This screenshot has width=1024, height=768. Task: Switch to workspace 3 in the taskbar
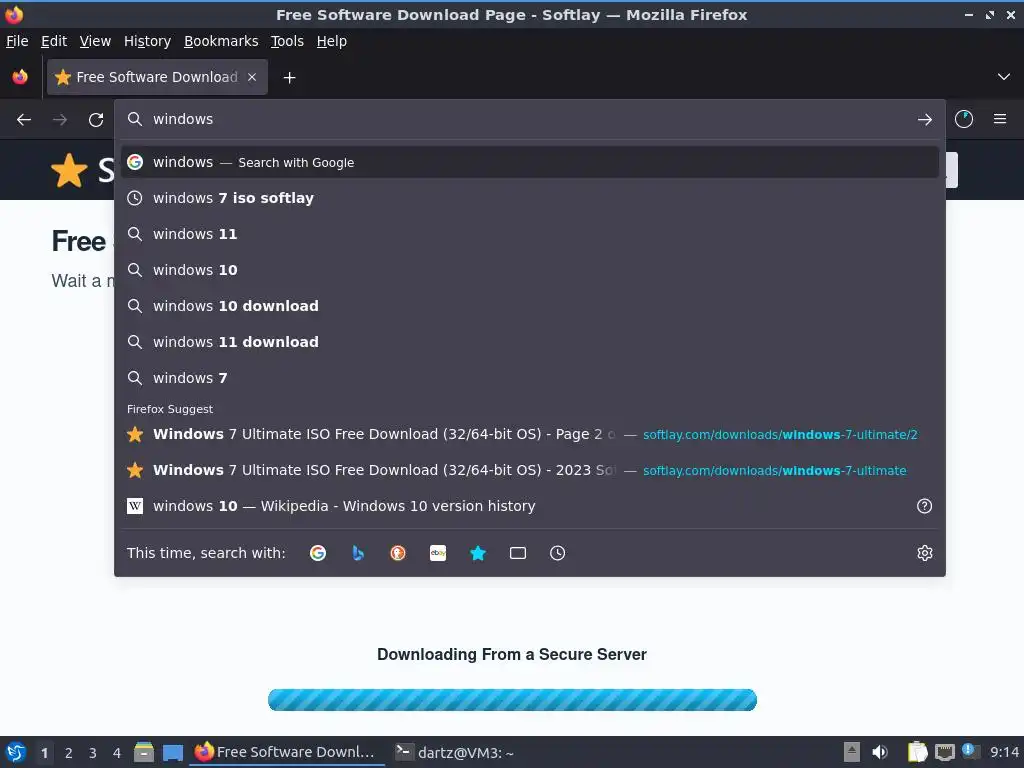tap(93, 753)
